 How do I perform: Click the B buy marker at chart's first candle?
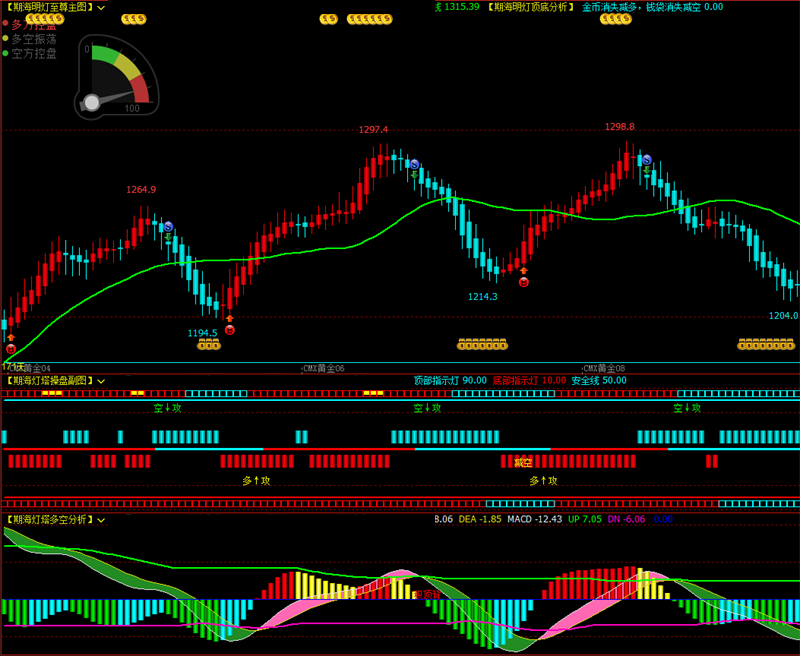(11, 349)
